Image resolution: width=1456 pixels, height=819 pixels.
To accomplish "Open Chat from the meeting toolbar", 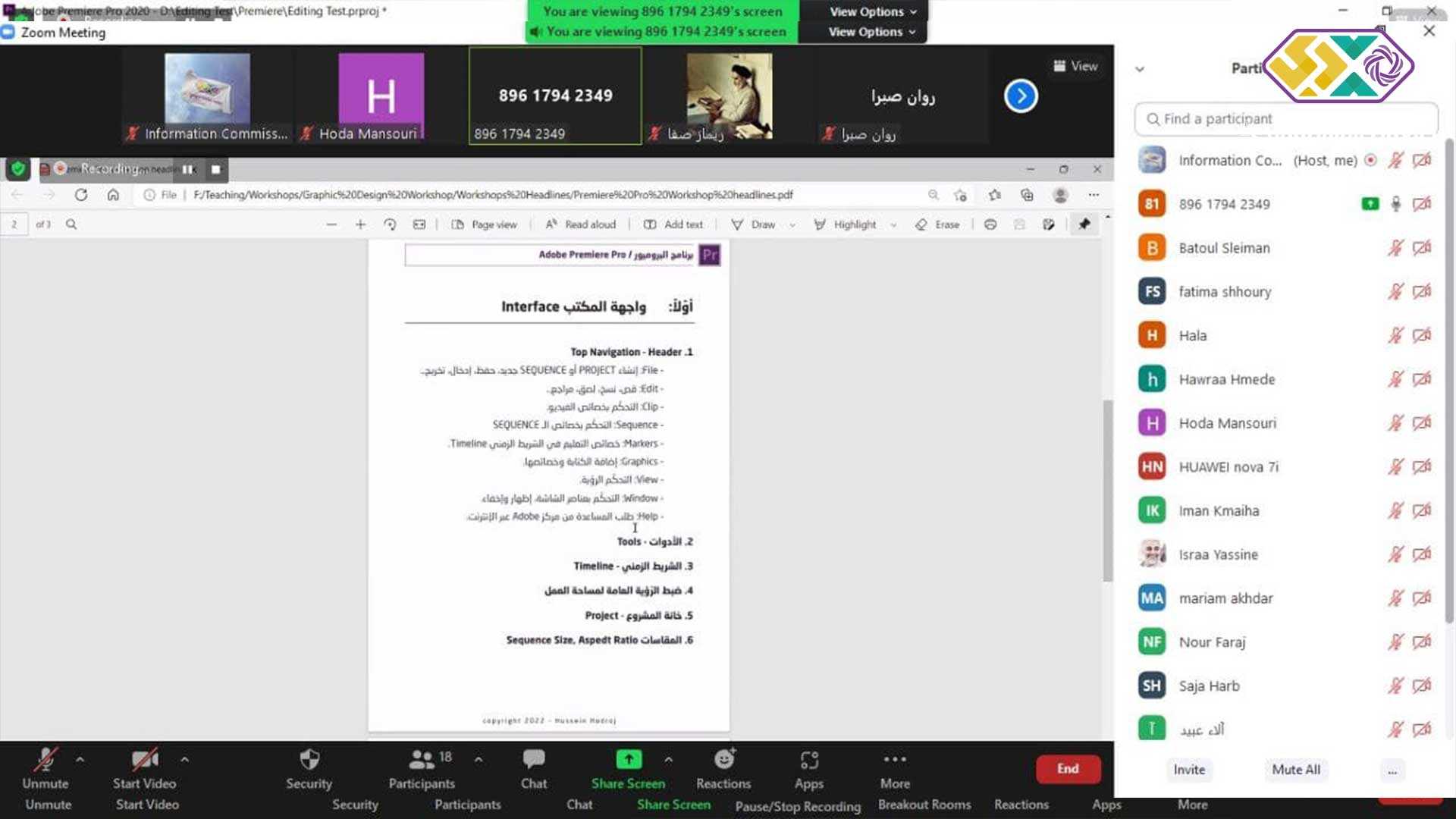I will point(533,760).
